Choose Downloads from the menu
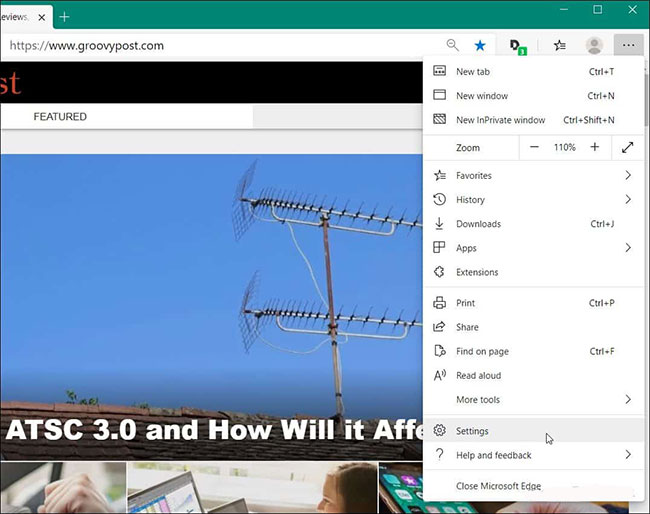 [x=533, y=224]
